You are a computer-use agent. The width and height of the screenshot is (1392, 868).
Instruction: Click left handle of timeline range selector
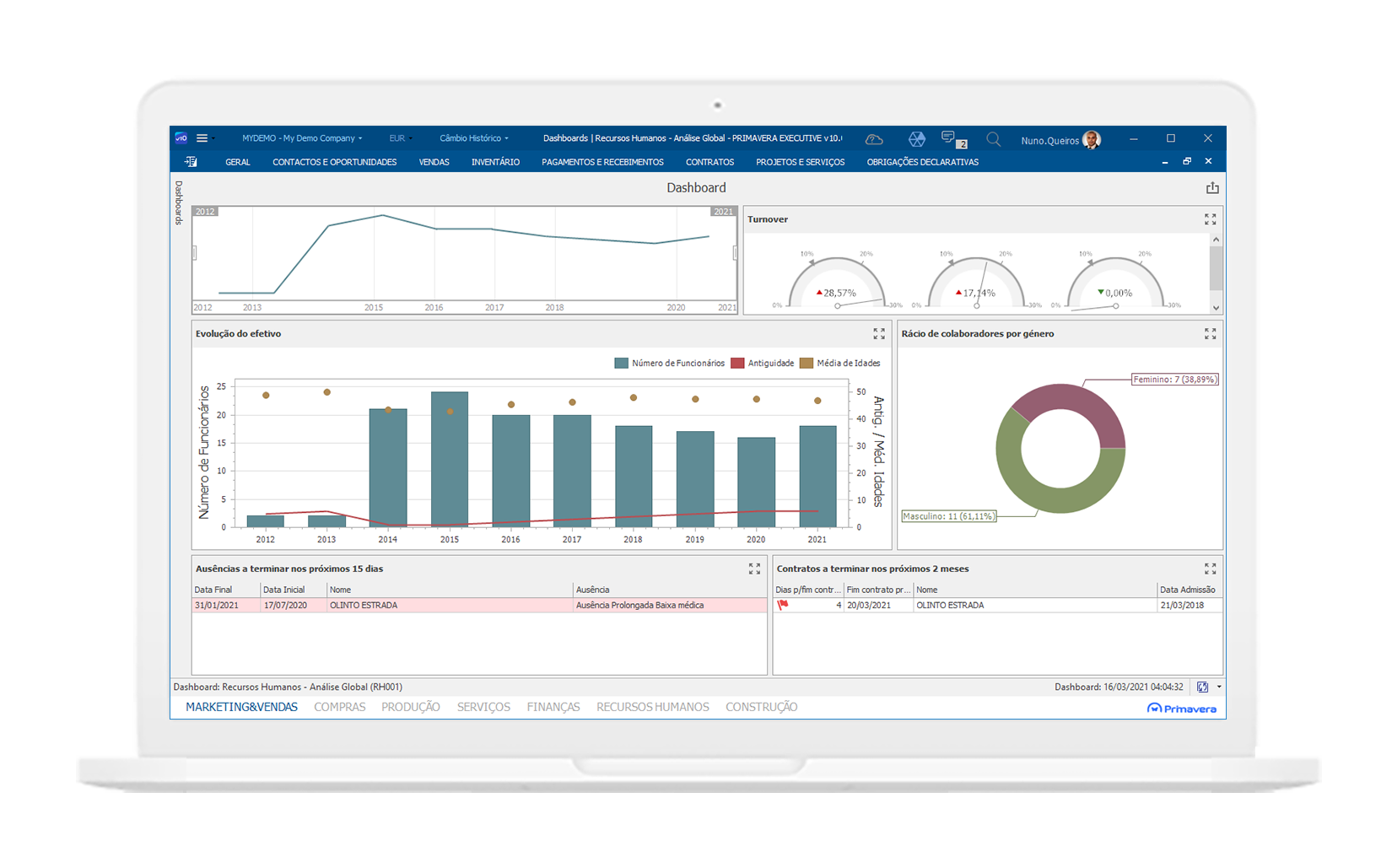pyautogui.click(x=194, y=252)
